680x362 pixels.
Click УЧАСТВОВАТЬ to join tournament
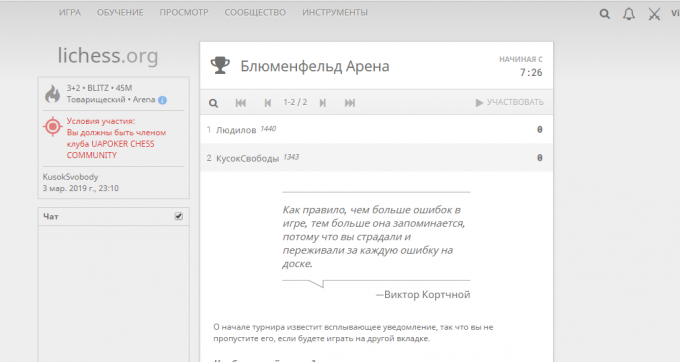coord(510,102)
